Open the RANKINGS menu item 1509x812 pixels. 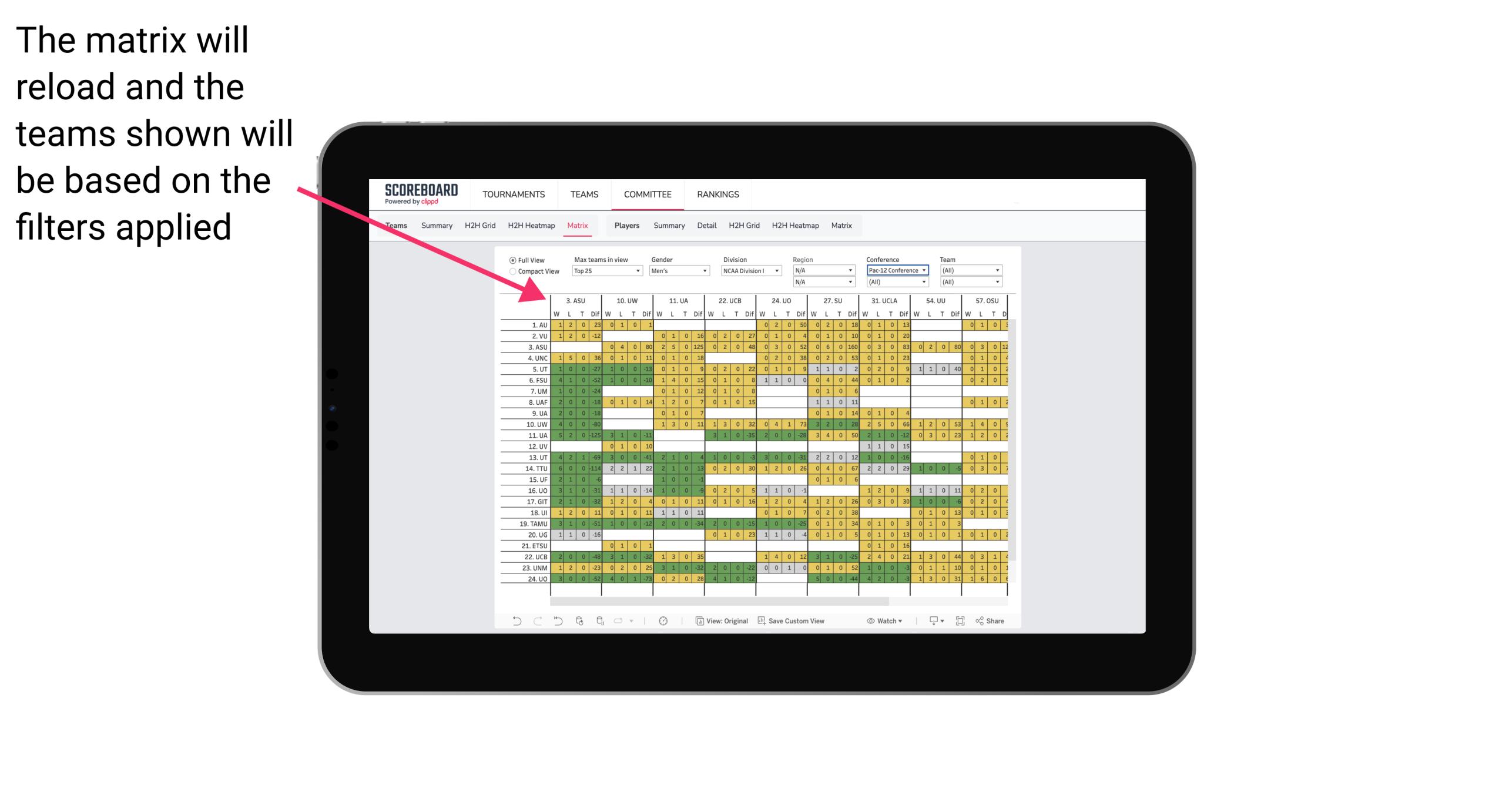pos(718,194)
